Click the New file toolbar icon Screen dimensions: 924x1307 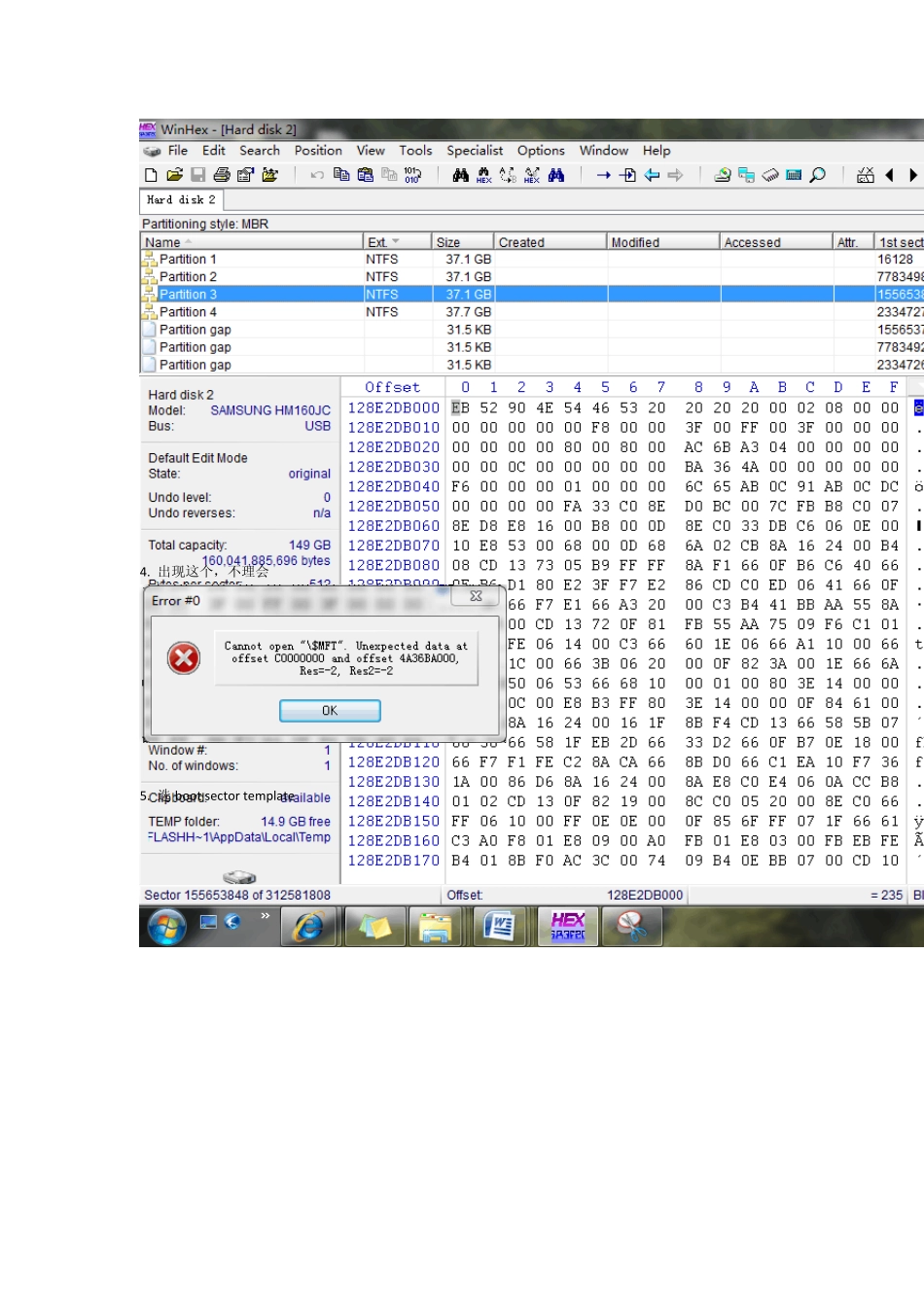pyautogui.click(x=151, y=175)
